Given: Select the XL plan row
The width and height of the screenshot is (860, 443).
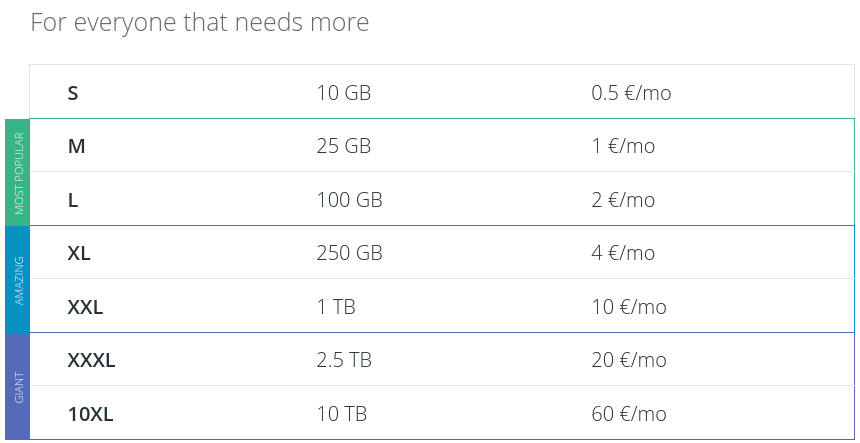Looking at the screenshot, I should click(x=442, y=252).
